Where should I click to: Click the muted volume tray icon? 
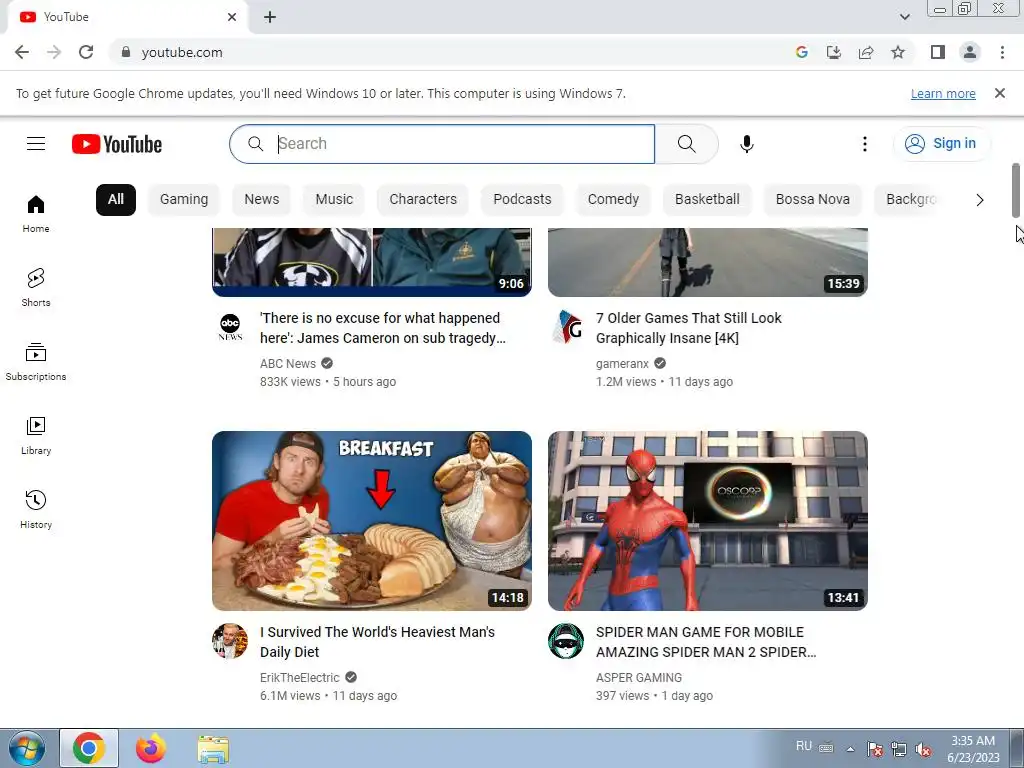point(923,749)
